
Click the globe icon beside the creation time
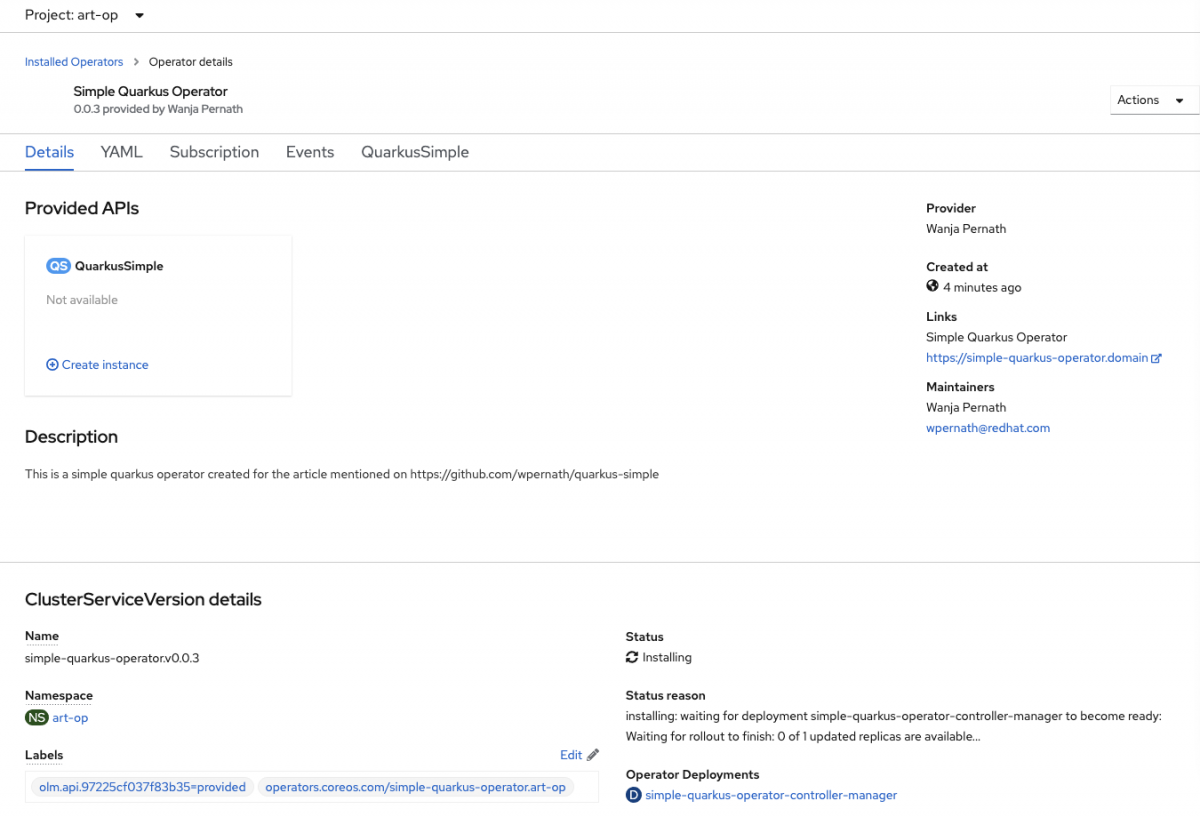point(931,287)
